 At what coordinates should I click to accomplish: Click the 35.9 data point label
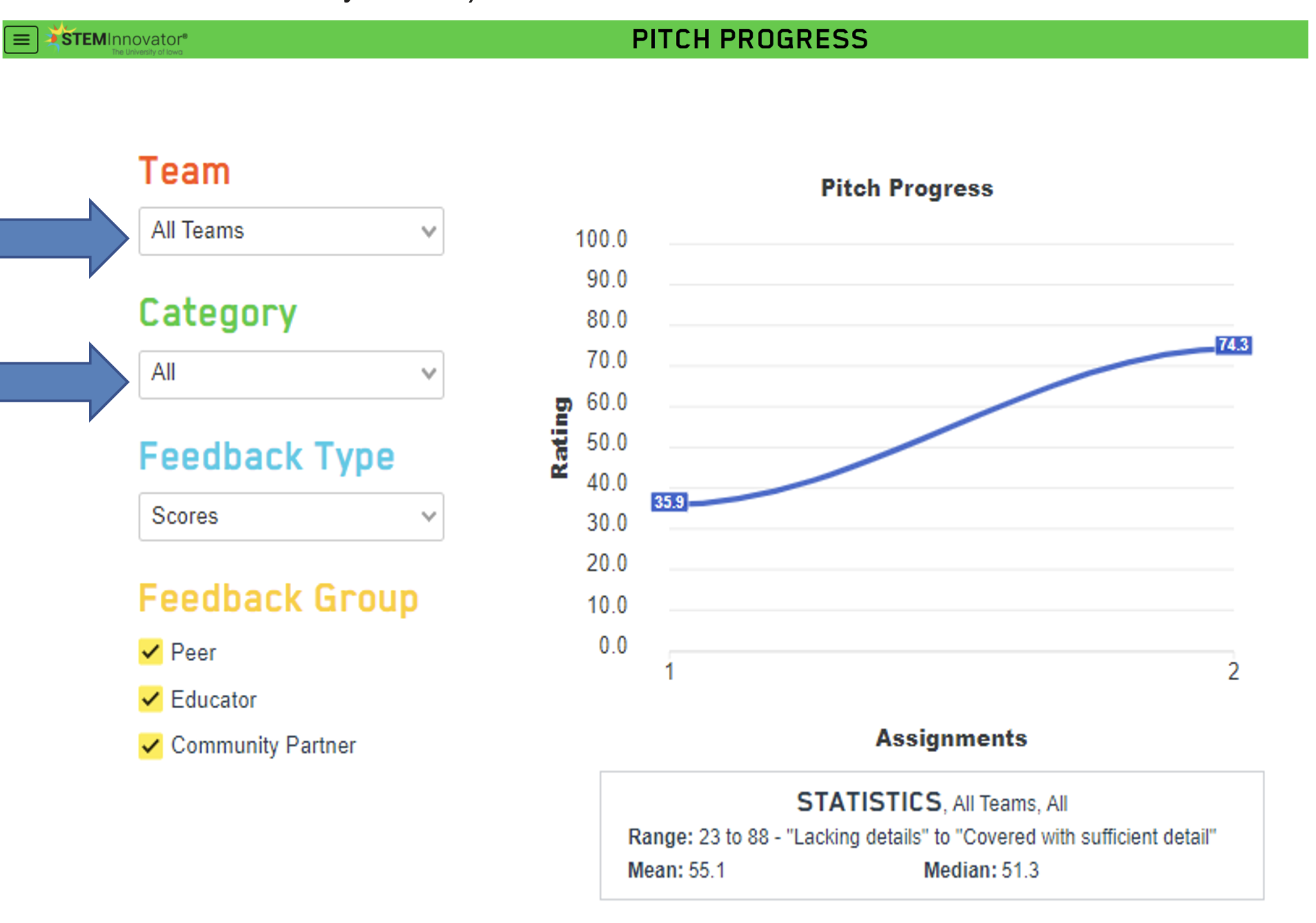click(669, 502)
